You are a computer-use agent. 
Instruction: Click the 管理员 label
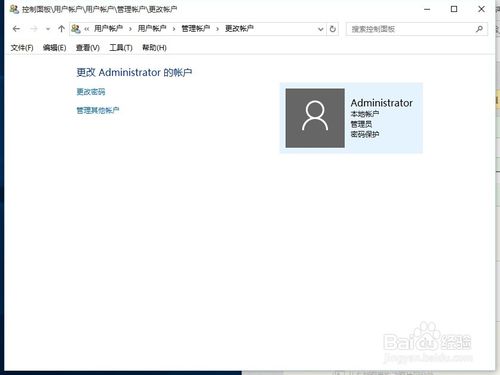click(361, 124)
